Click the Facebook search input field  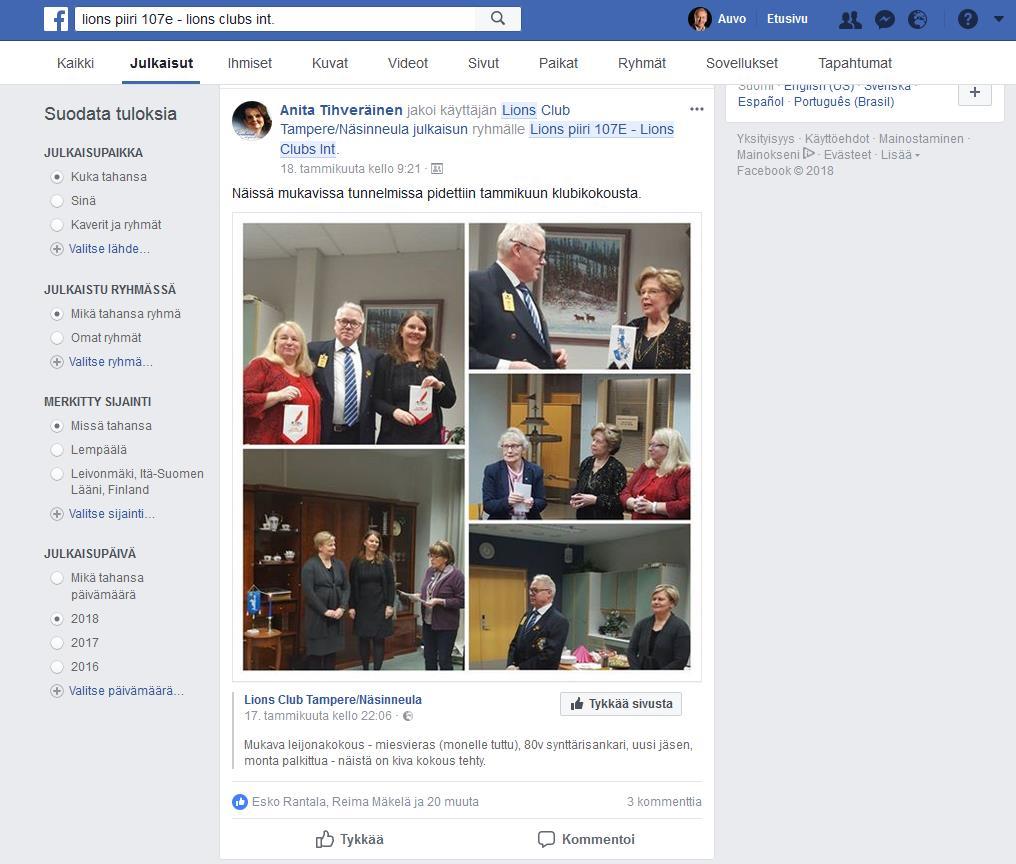tap(275, 19)
